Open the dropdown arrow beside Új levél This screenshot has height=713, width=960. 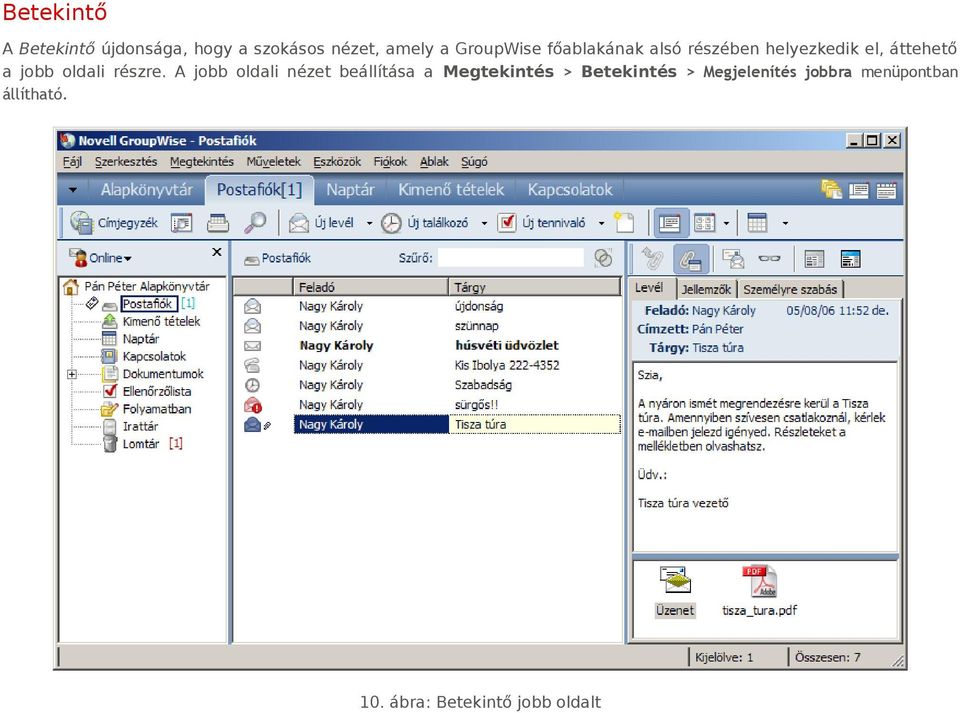click(x=369, y=223)
